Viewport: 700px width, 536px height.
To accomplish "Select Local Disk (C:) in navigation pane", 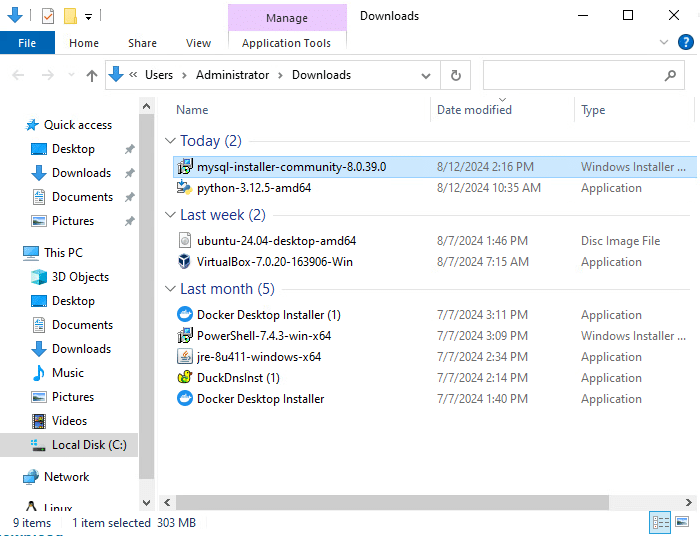I will [x=69, y=445].
